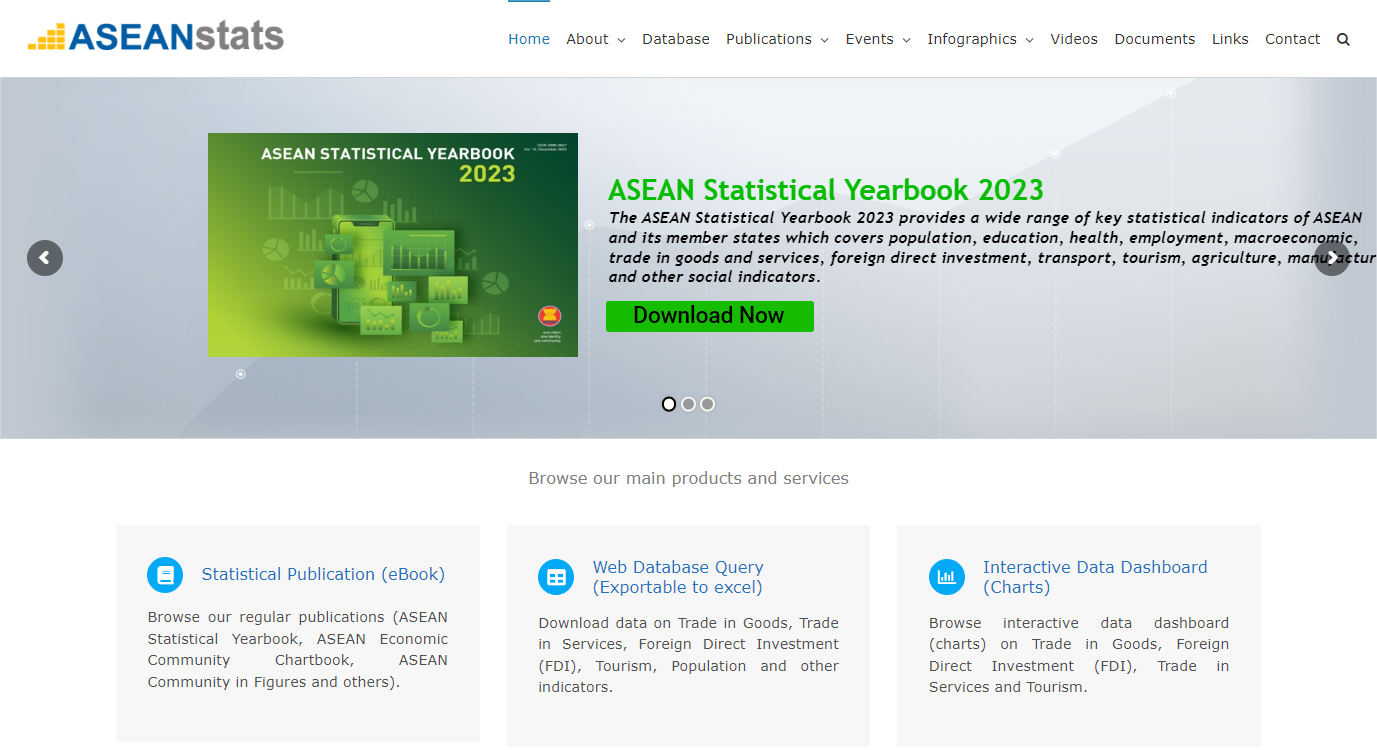Select the third carousel slide dot
Viewport: 1377px width, 750px height.
[707, 404]
